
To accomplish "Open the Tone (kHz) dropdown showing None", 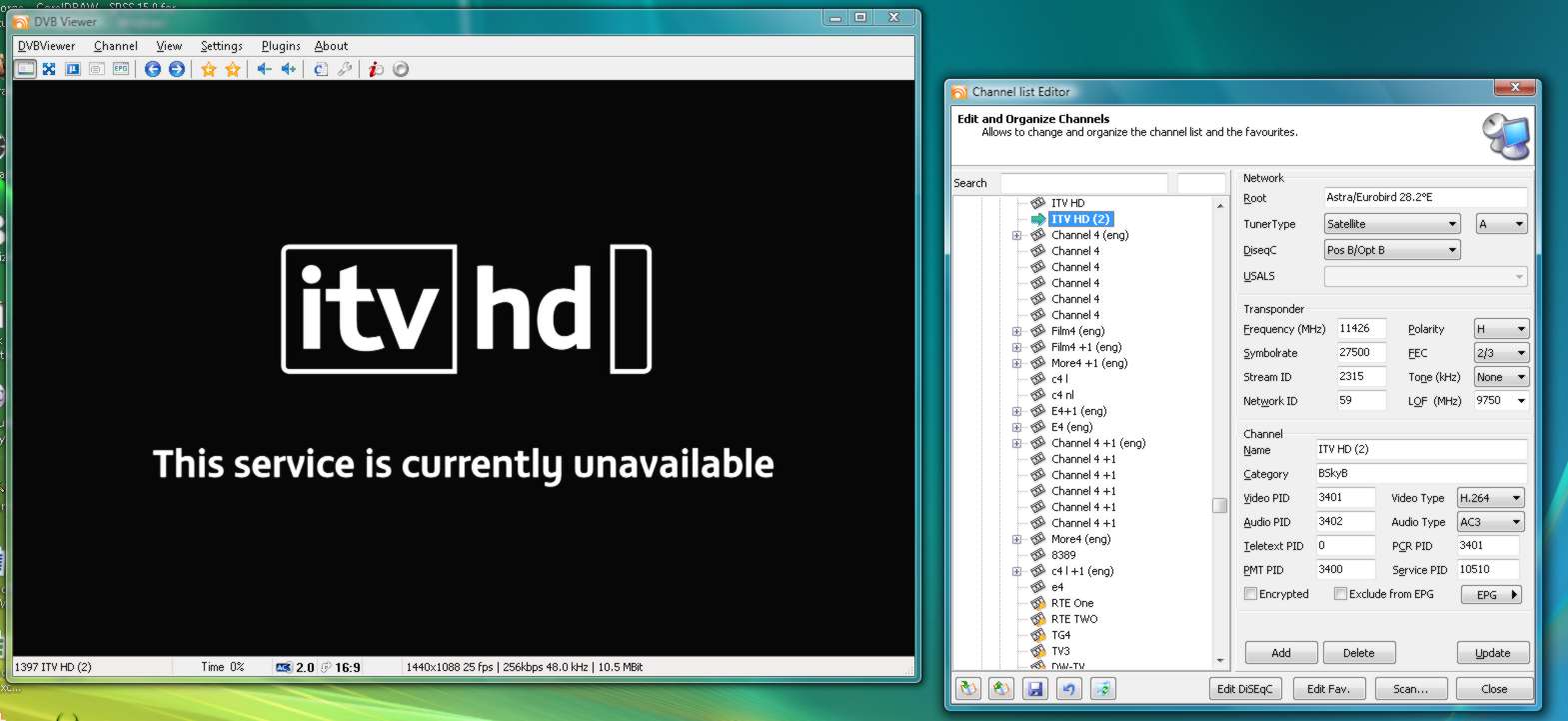I will 1502,377.
